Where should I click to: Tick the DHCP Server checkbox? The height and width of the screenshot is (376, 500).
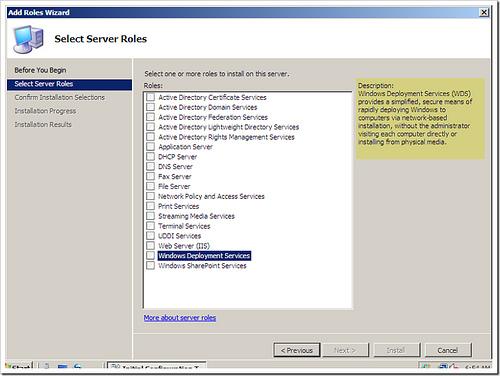[150, 157]
